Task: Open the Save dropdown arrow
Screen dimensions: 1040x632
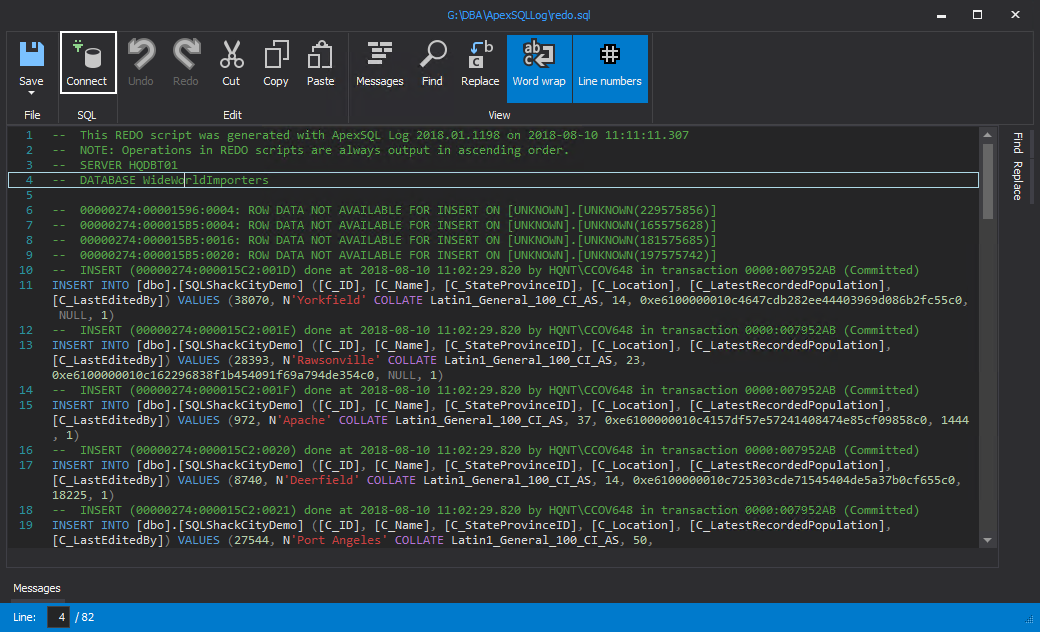Action: pyautogui.click(x=32, y=93)
